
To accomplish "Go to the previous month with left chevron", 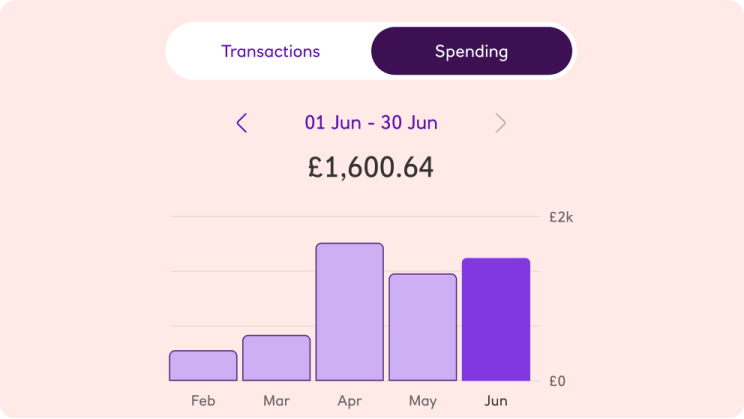I will pos(241,123).
